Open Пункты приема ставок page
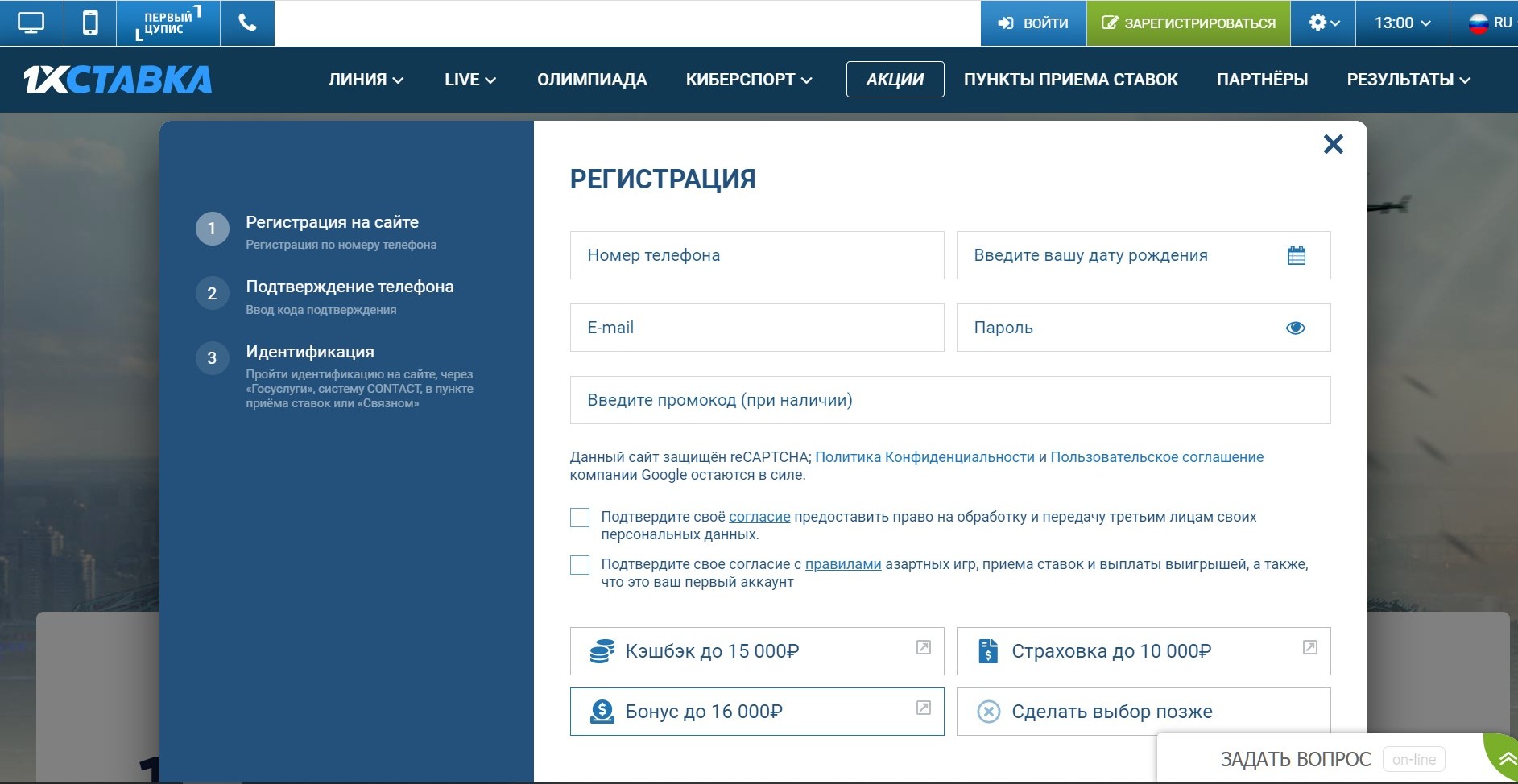1518x784 pixels. pyautogui.click(x=1071, y=80)
